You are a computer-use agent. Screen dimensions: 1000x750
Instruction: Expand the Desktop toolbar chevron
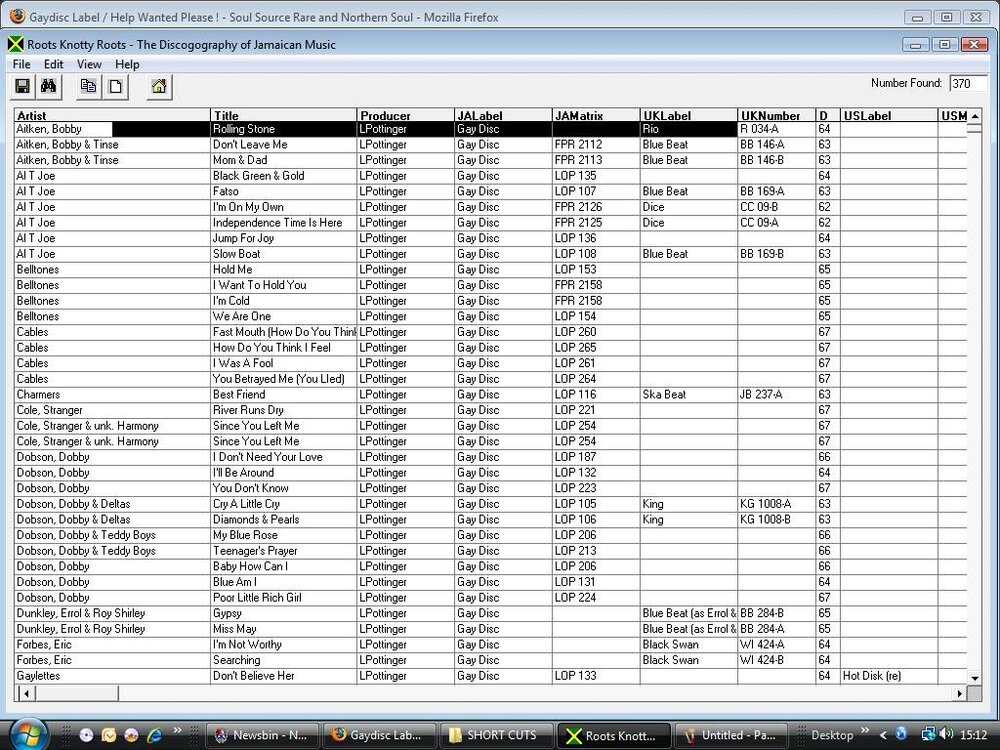click(x=865, y=731)
